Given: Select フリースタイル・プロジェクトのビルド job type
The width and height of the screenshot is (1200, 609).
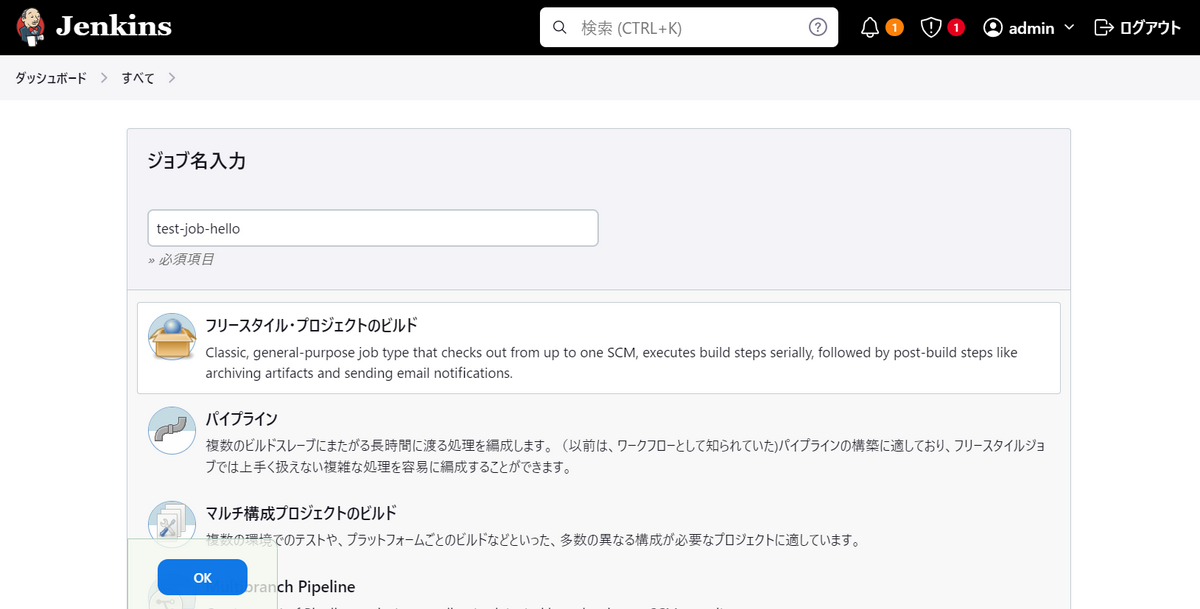Looking at the screenshot, I should pos(598,348).
